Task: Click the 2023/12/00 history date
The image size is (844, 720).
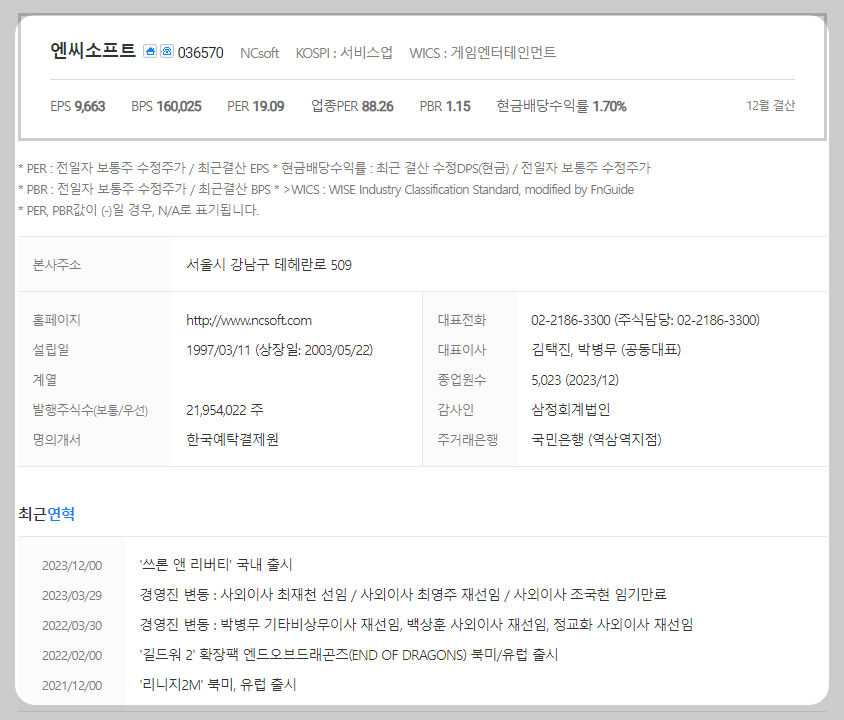Action: (x=72, y=566)
